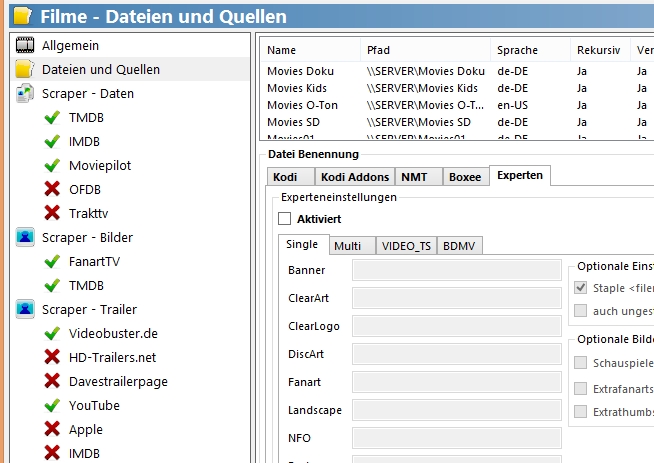This screenshot has width=654, height=463.
Task: Open HD-Trailers.net trailer settings
Action: (112, 357)
